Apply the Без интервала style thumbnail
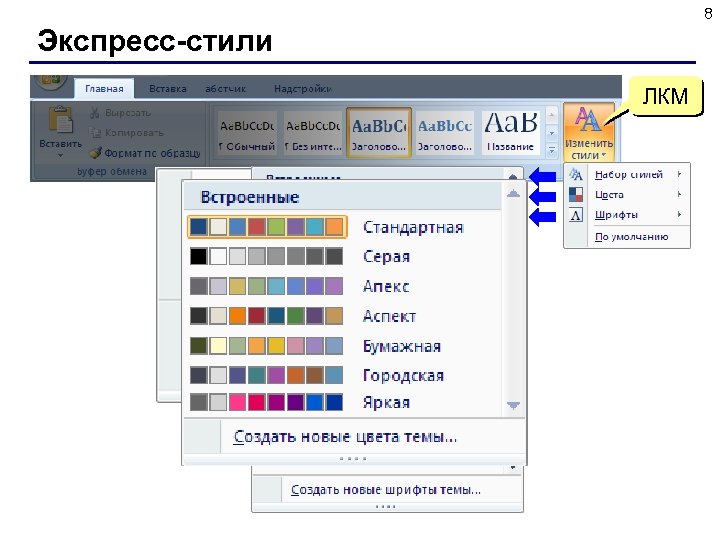Image resolution: width=720 pixels, height=540 pixels. coord(313,133)
